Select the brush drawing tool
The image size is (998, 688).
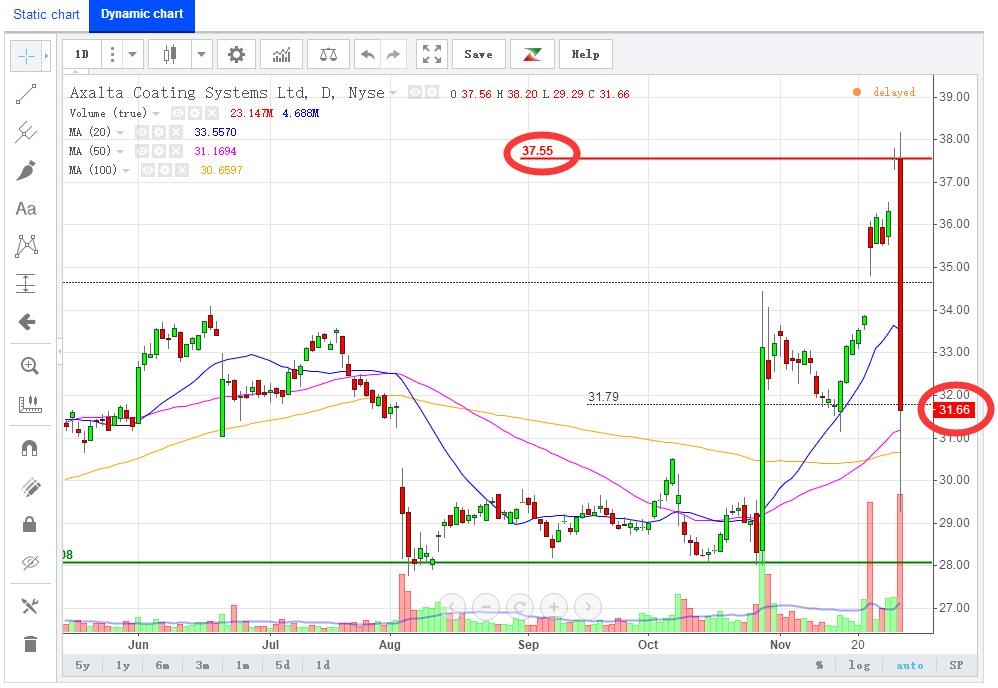point(26,171)
